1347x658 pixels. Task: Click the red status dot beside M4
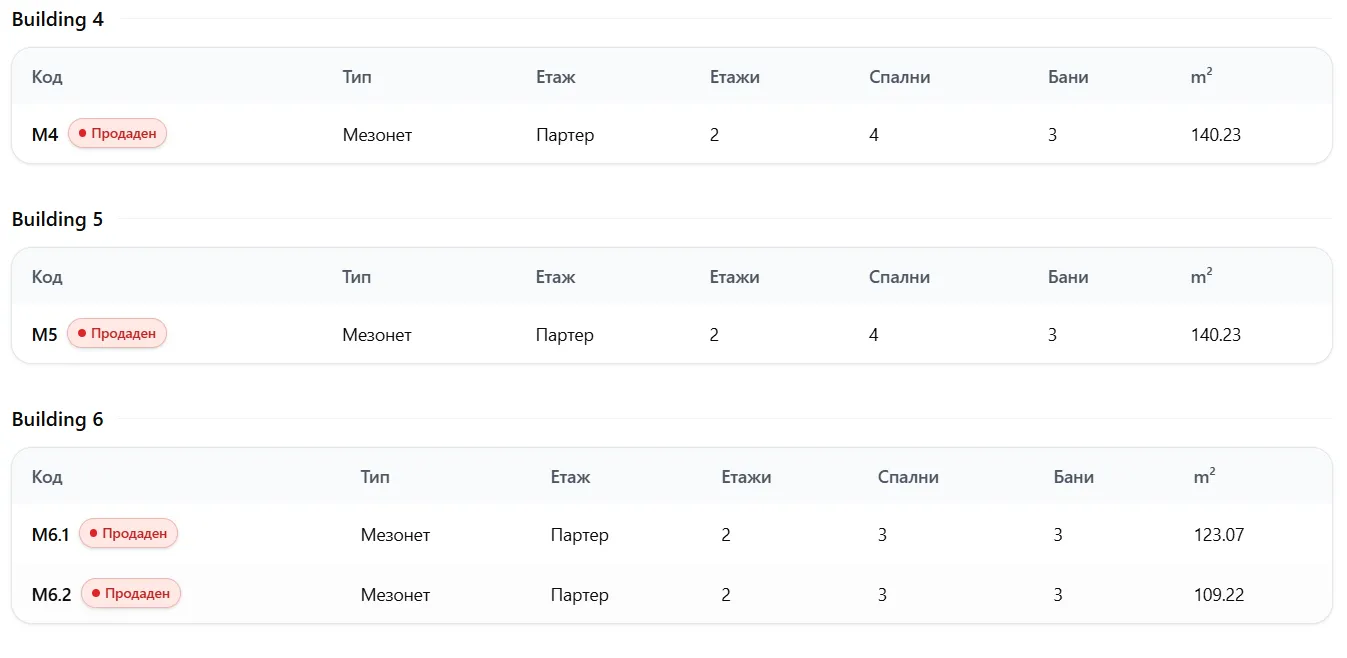(83, 133)
